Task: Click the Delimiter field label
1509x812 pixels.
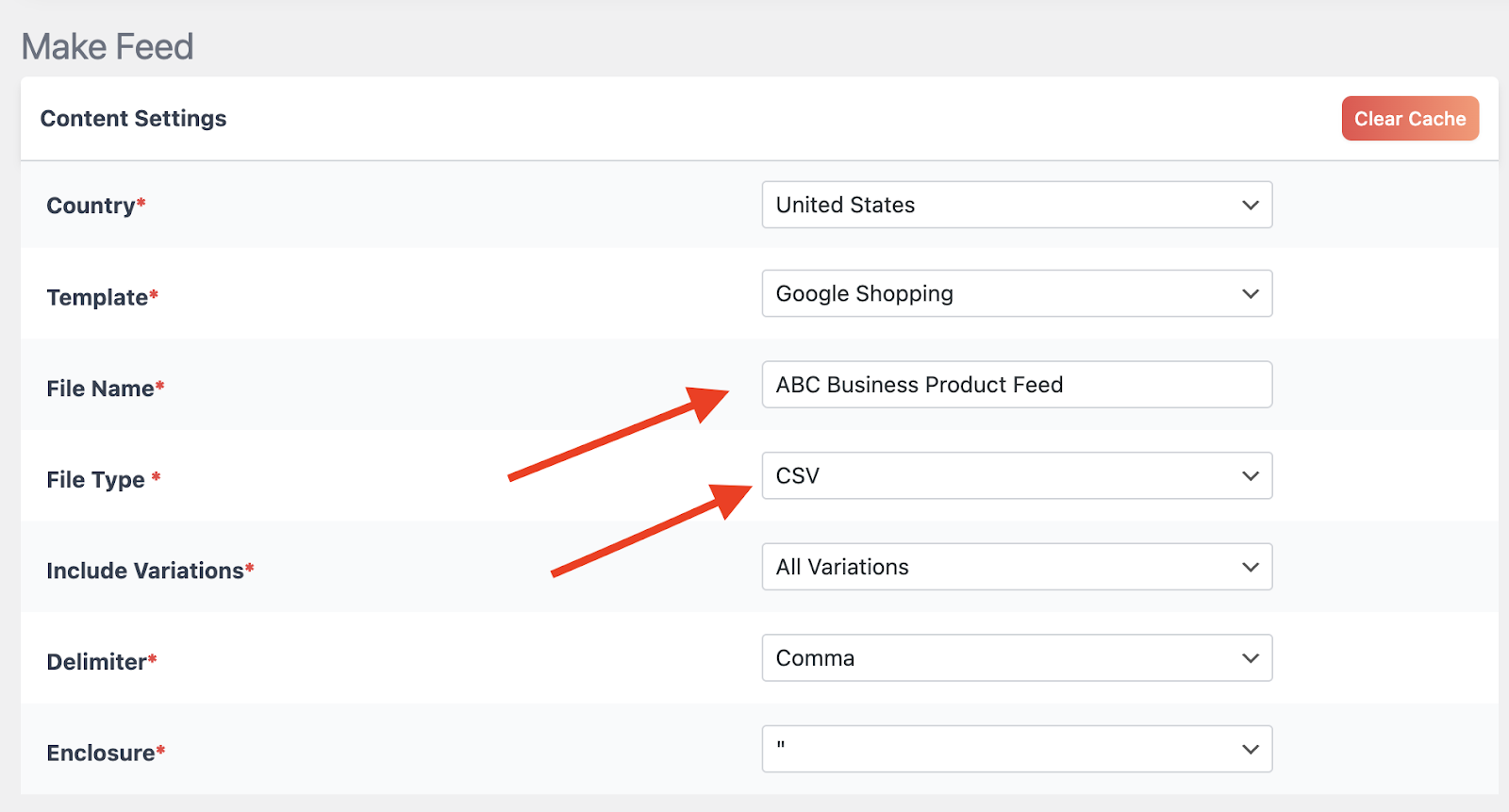Action: point(102,662)
